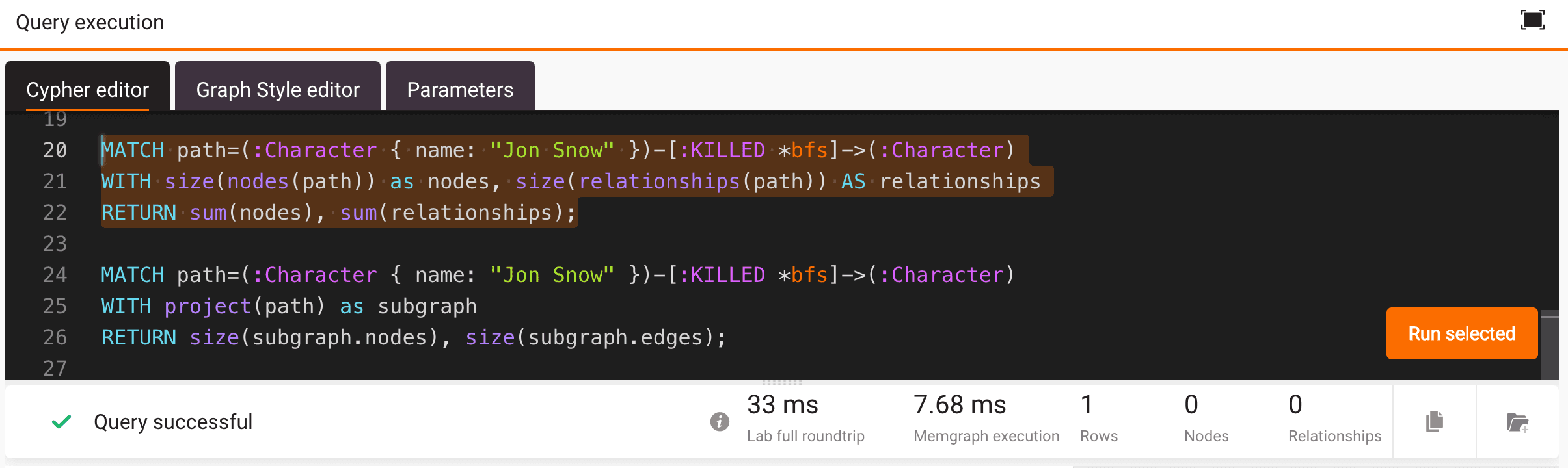
Task: Select the Cypher editor tab
Action: (87, 90)
